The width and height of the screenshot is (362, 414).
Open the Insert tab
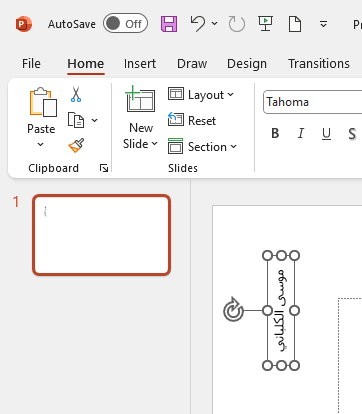(140, 63)
